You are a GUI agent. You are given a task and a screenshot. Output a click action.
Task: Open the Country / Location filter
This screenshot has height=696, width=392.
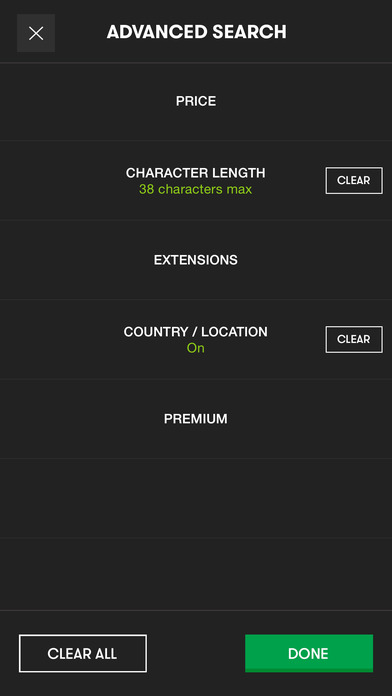tap(196, 340)
